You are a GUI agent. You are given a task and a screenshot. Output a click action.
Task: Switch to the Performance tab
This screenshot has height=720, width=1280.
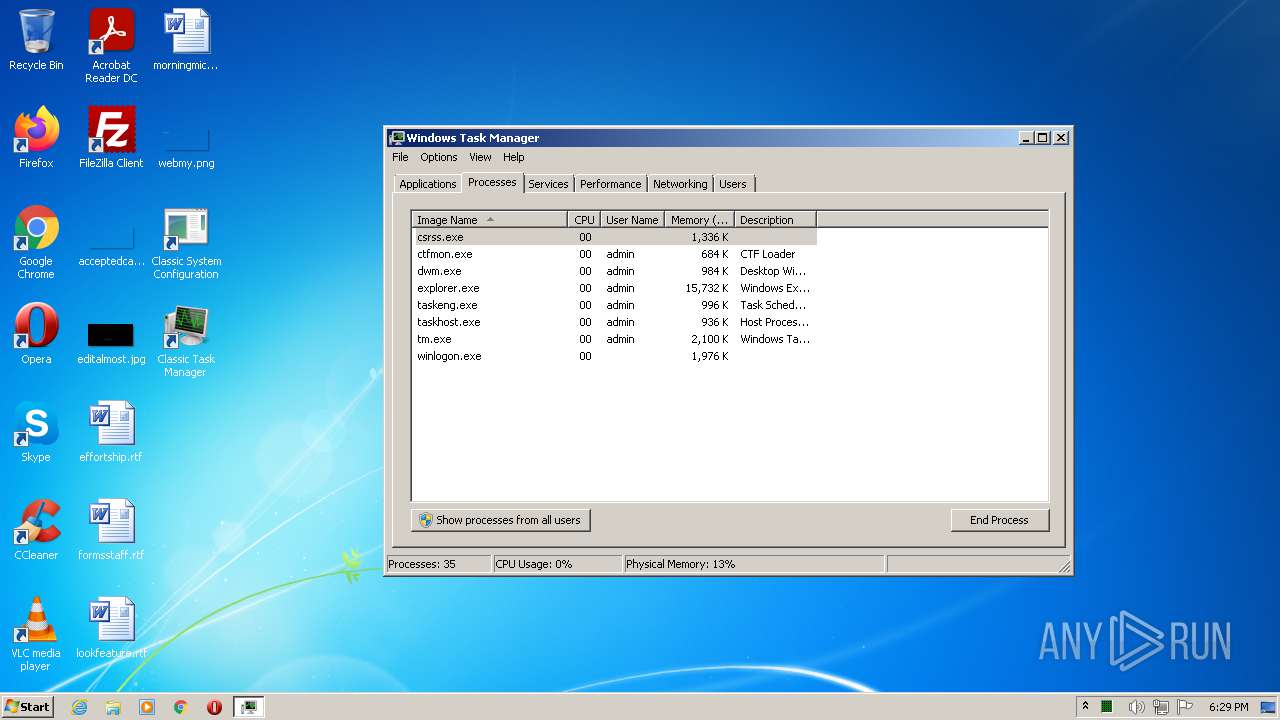point(610,184)
